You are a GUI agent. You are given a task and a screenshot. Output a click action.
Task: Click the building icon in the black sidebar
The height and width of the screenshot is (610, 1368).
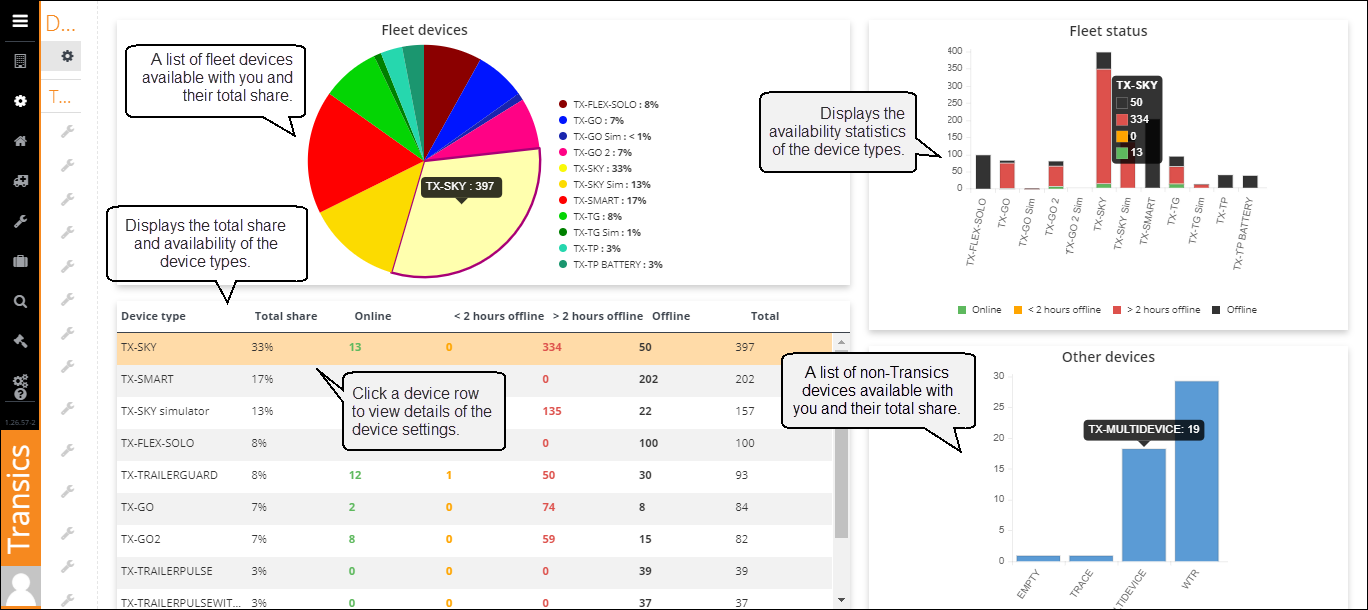20,61
